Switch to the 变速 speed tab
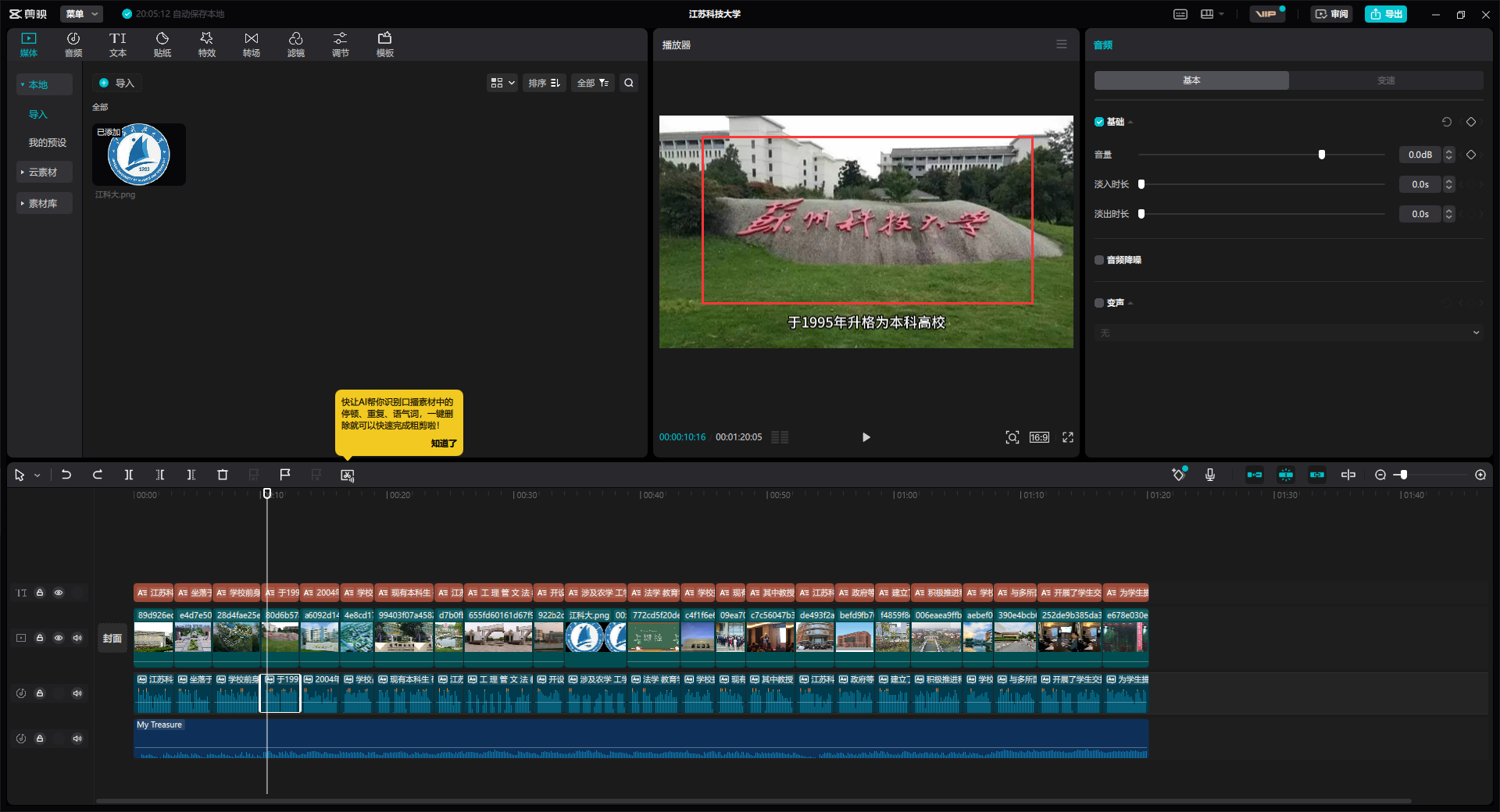This screenshot has height=812, width=1500. pyautogui.click(x=1386, y=80)
